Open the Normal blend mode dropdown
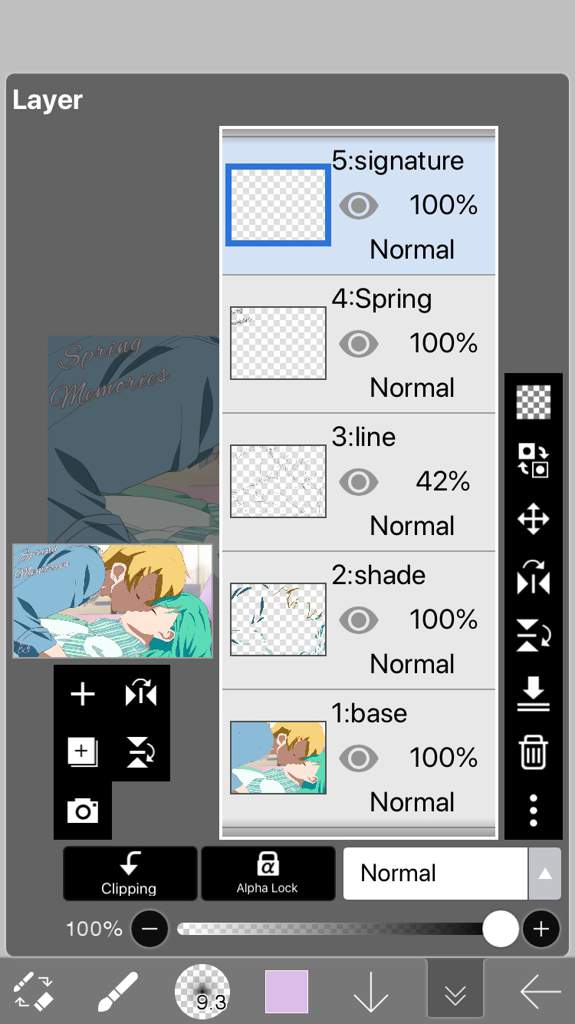 coord(435,873)
